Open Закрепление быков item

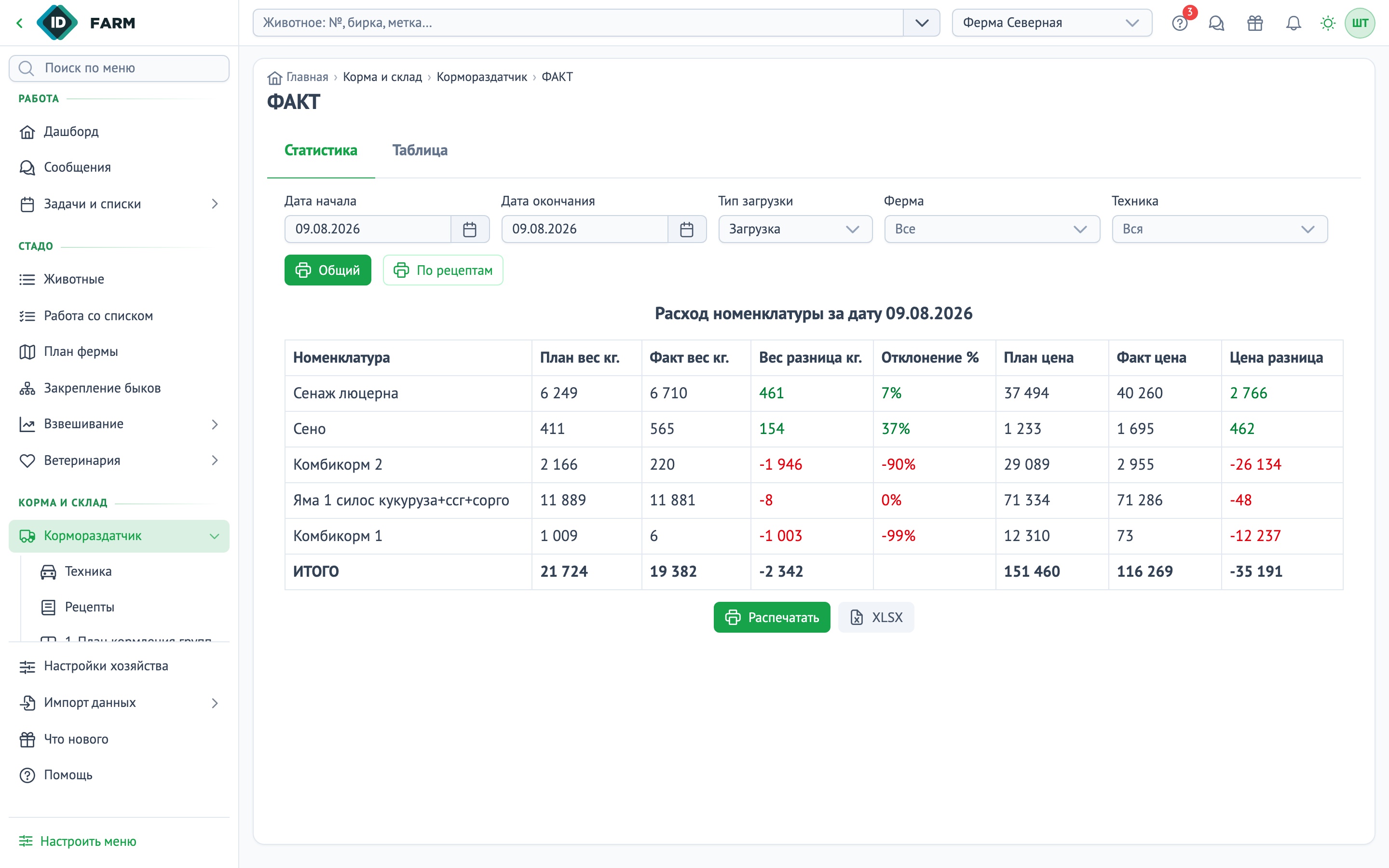tap(119, 388)
